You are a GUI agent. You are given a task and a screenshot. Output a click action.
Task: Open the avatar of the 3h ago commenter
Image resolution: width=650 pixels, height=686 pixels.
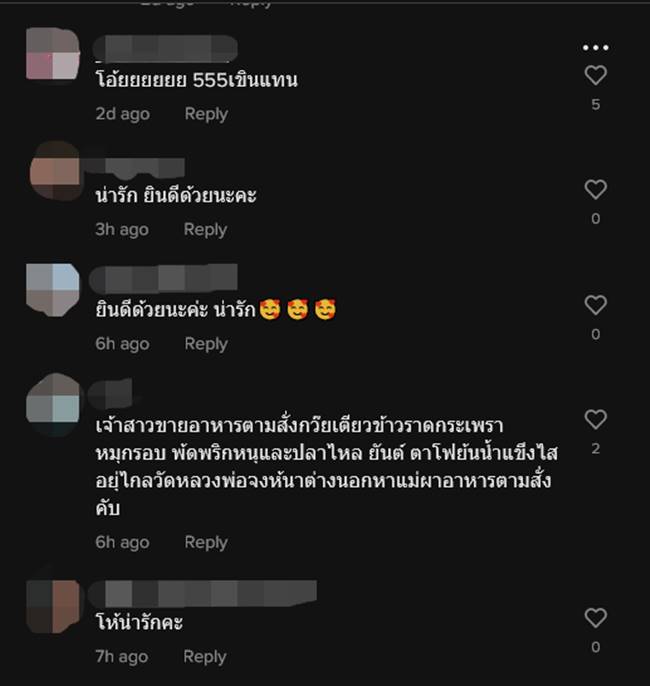tap(55, 171)
